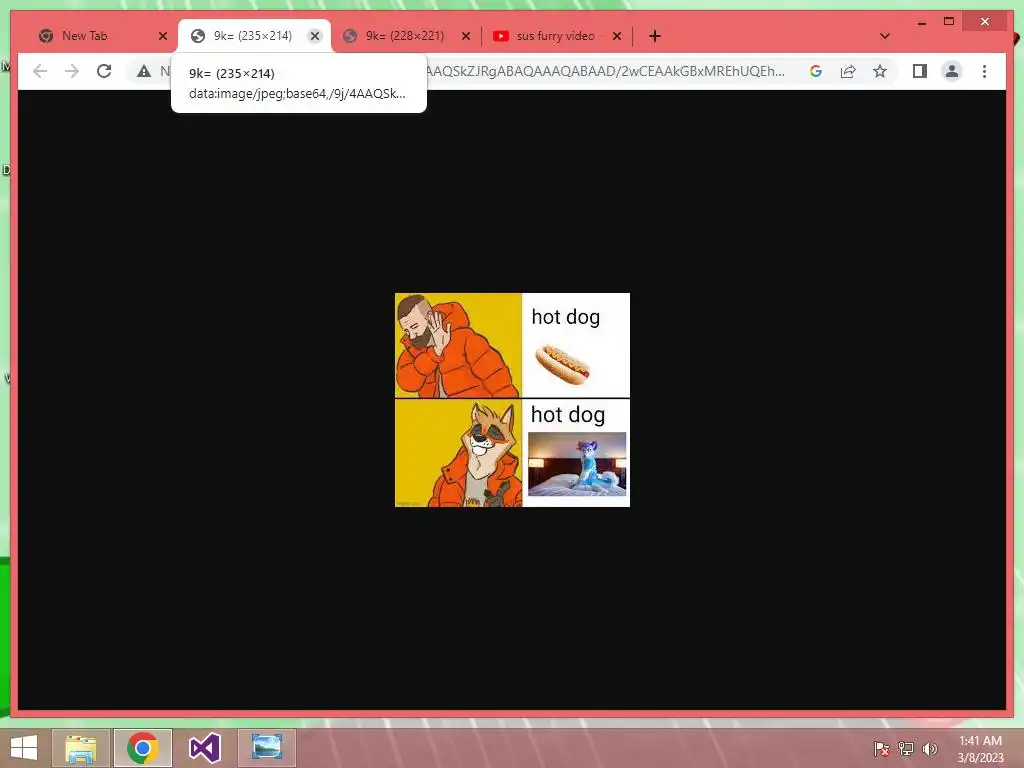The image size is (1024, 768).
Task: Open the photo viewer taskbar icon
Action: tap(266, 748)
